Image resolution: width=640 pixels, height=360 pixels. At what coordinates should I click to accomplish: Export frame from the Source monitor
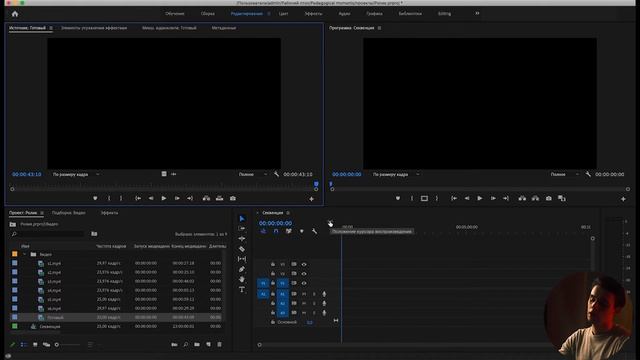point(233,198)
